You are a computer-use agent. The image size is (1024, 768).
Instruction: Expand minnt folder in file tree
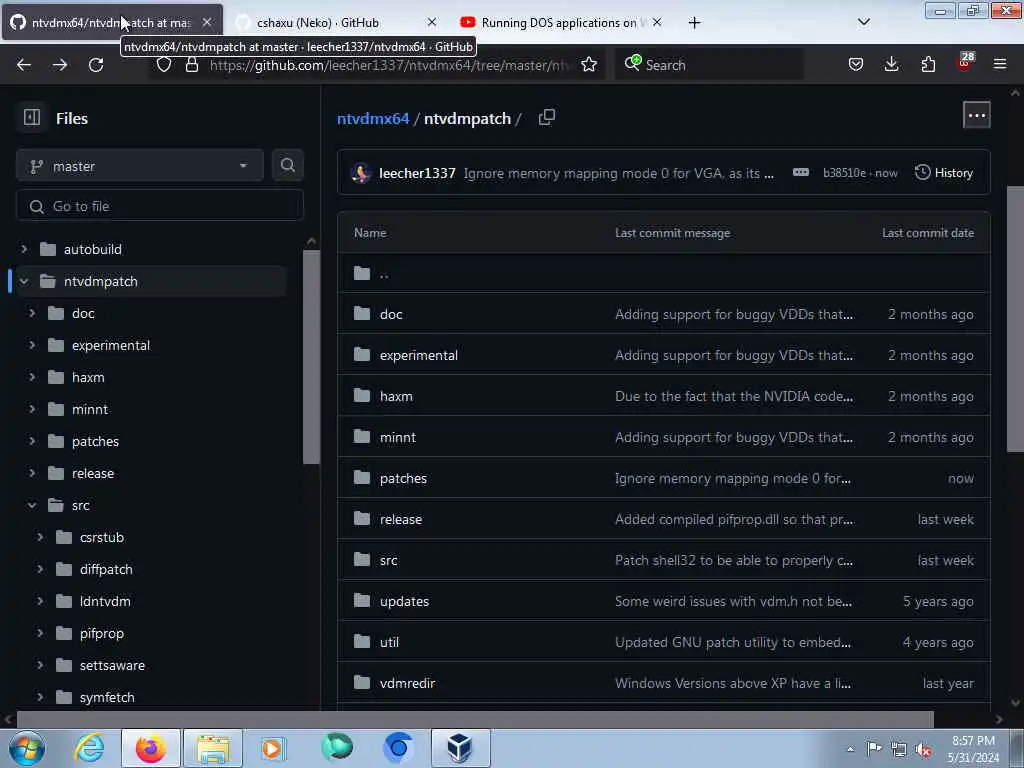pyautogui.click(x=31, y=409)
